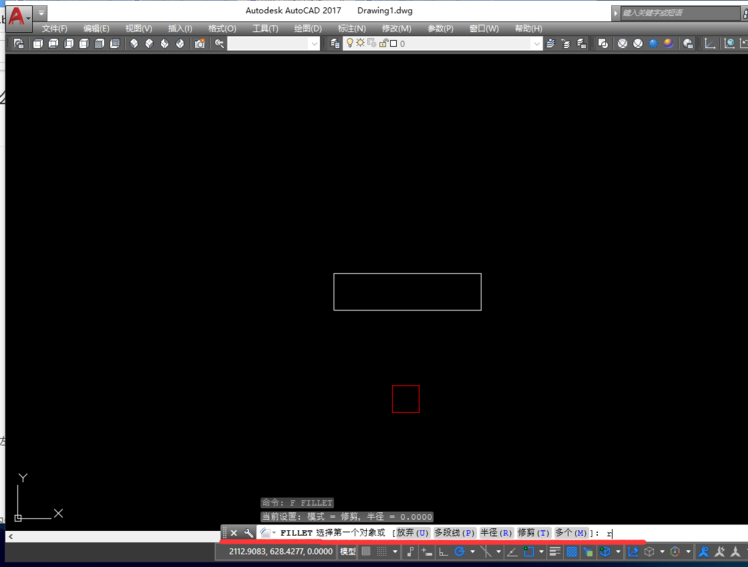Open the 绘图(D) menu
Viewport: 748px width, 567px height.
pyautogui.click(x=308, y=29)
